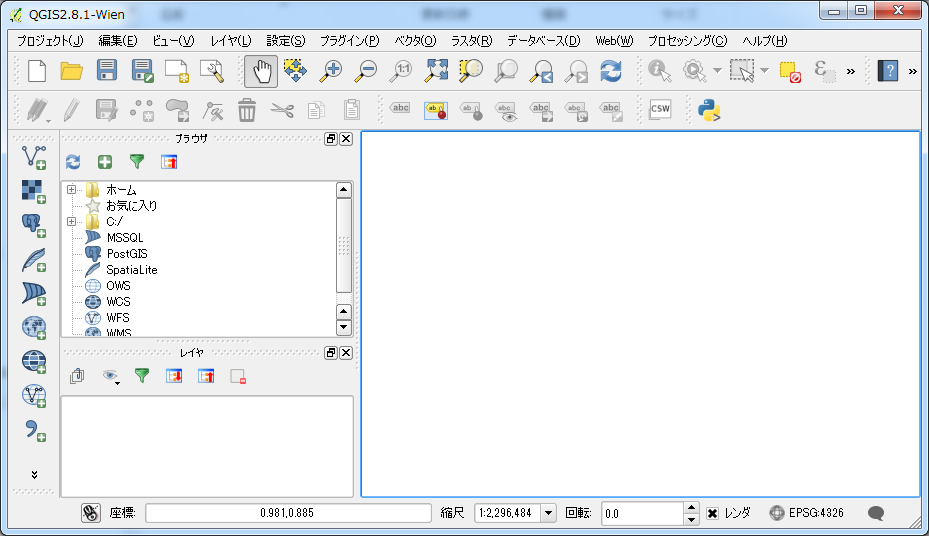Expand the ホーム folder tree node
This screenshot has height=536, width=929.
click(71, 190)
